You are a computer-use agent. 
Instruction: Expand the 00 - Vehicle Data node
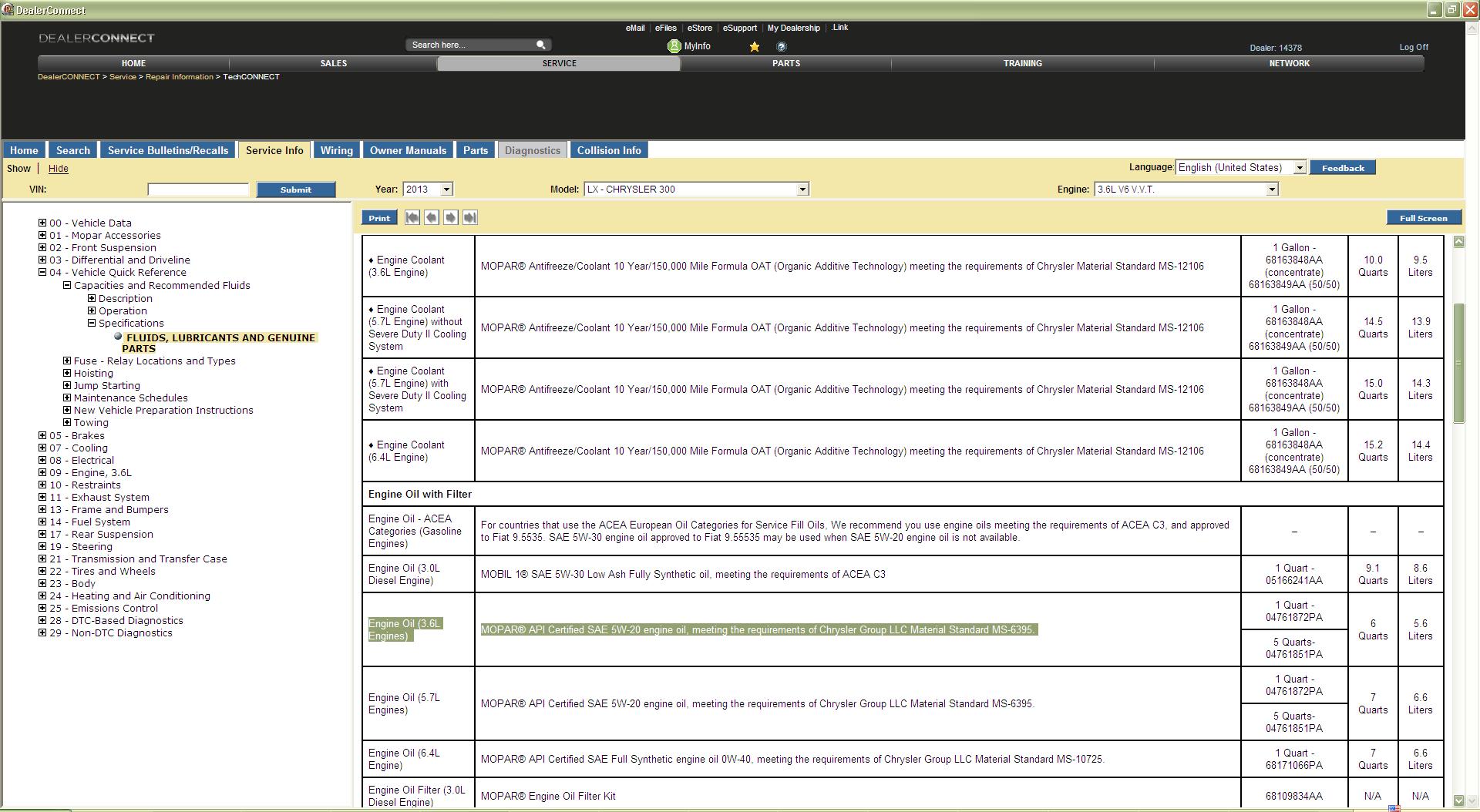42,223
